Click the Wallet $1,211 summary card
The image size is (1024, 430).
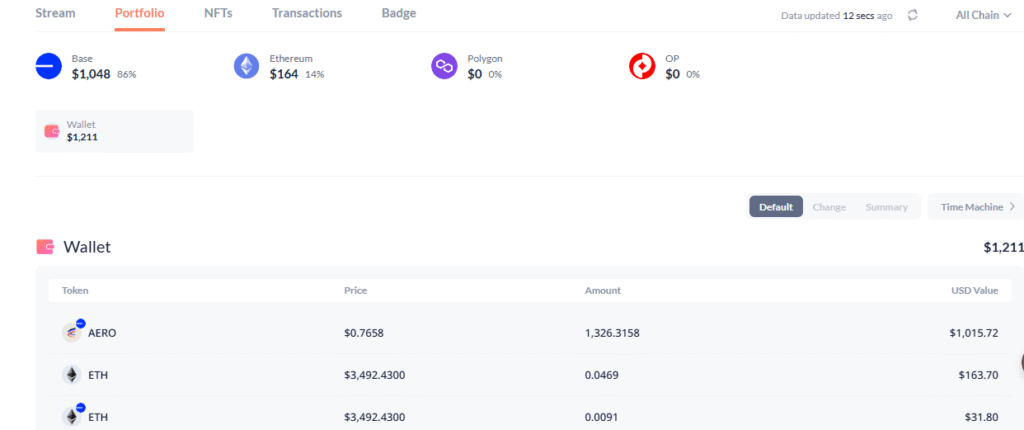[114, 131]
